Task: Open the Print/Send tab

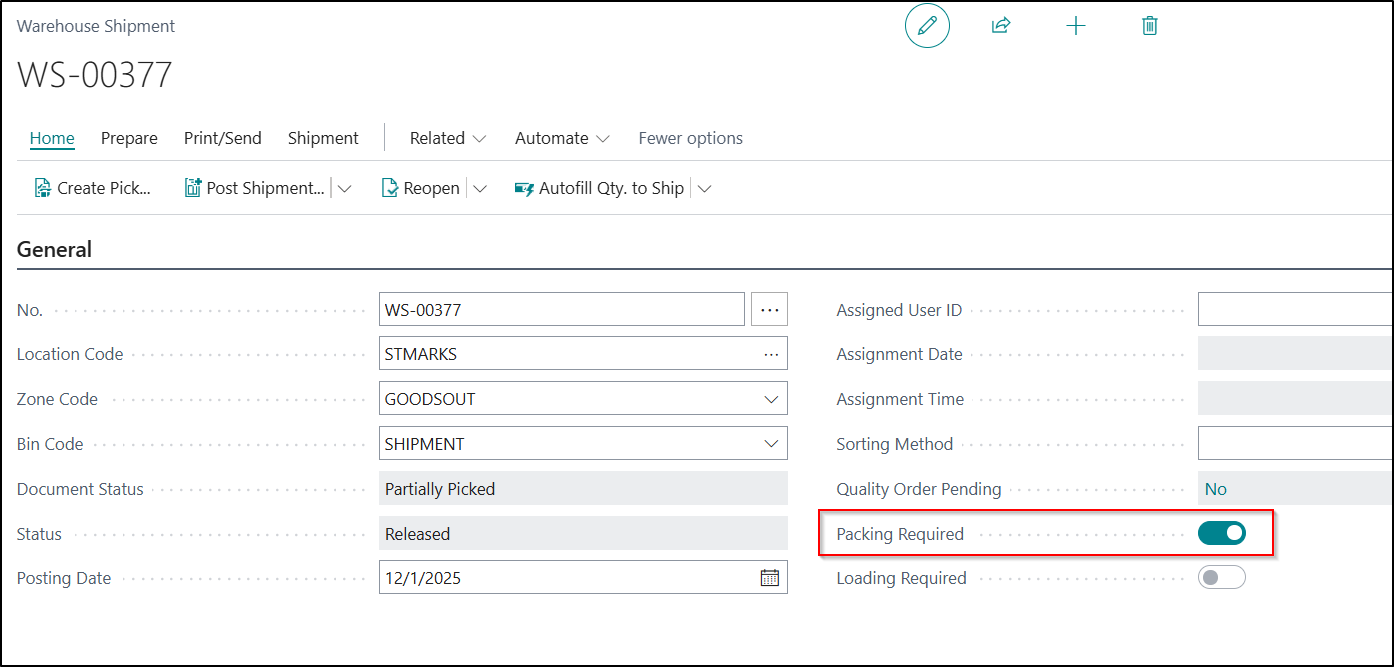Action: [x=222, y=138]
